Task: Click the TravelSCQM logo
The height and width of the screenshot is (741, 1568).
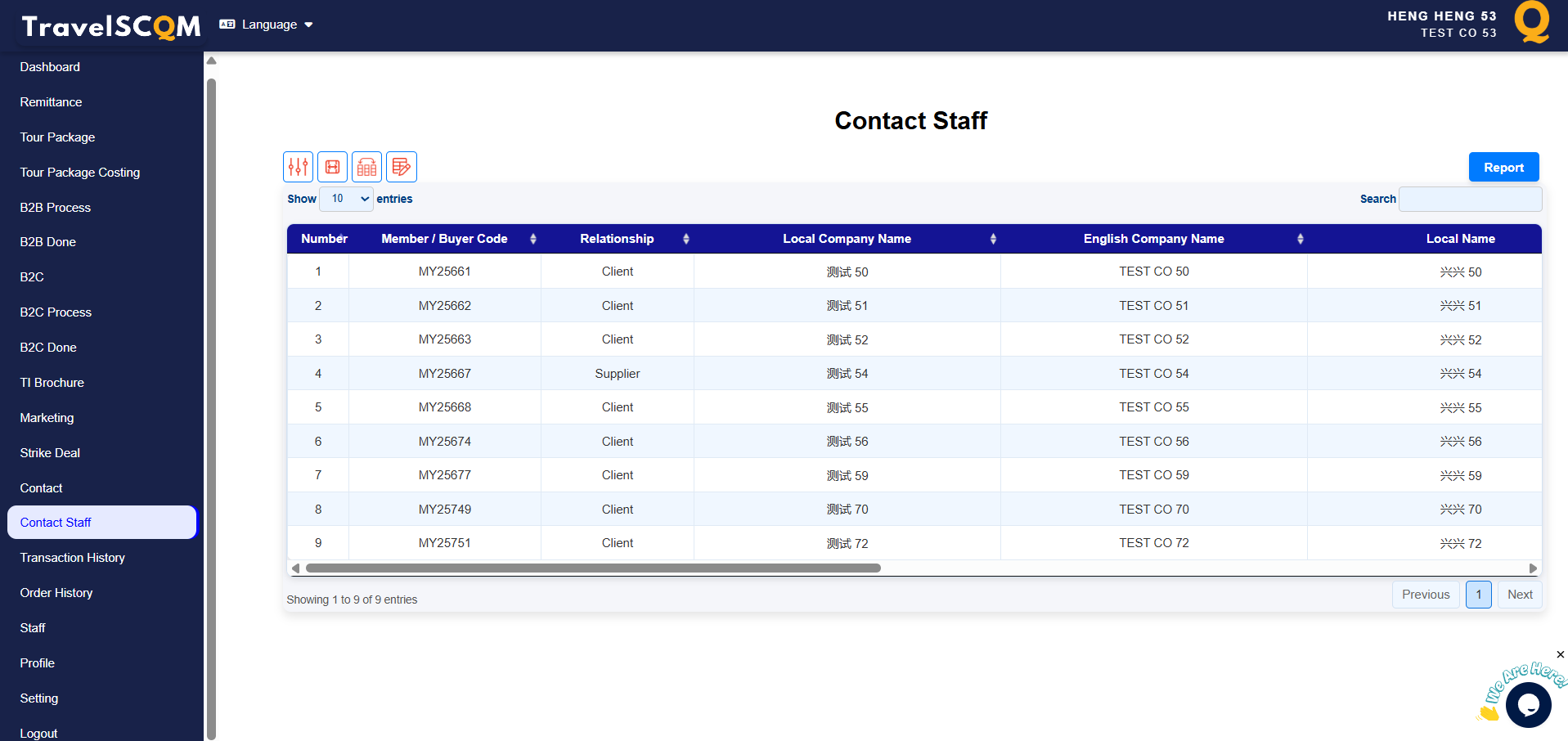Action: [111, 26]
